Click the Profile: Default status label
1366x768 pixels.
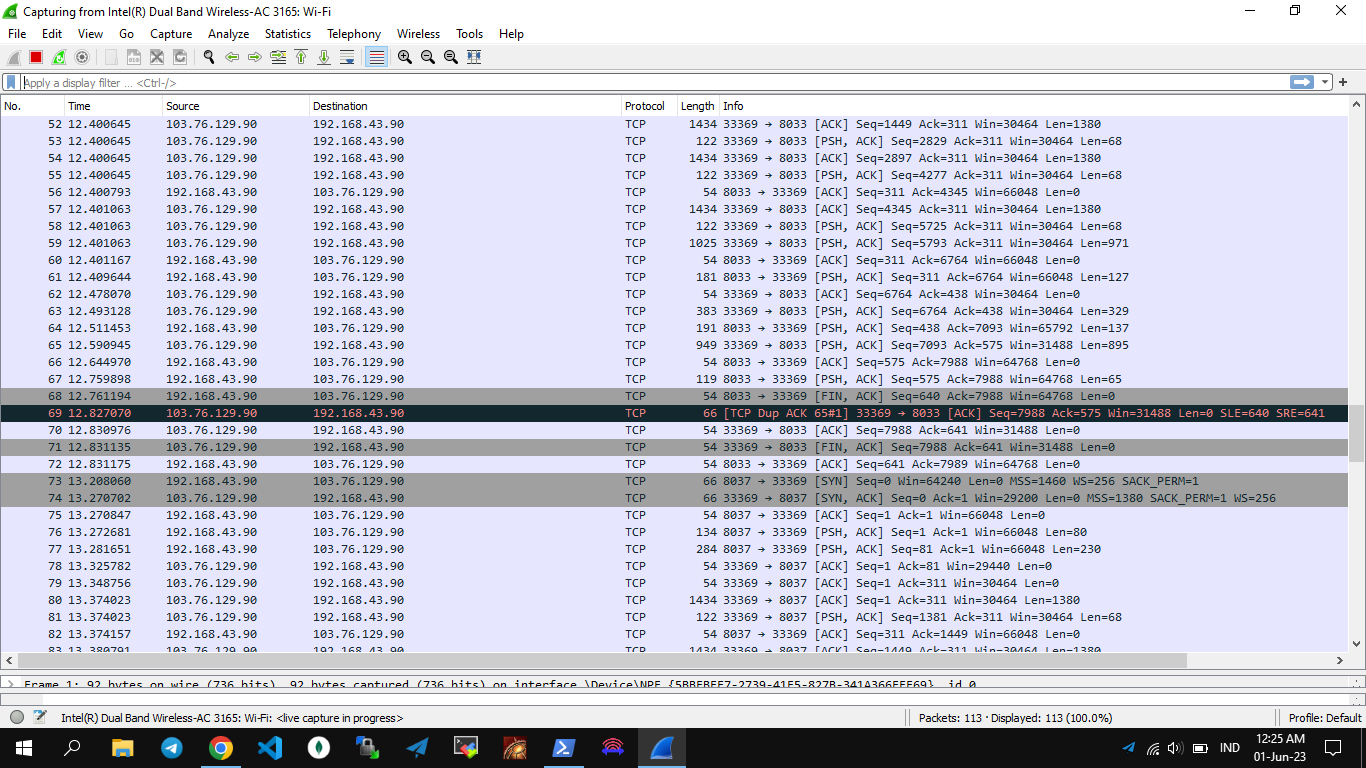pos(1324,718)
